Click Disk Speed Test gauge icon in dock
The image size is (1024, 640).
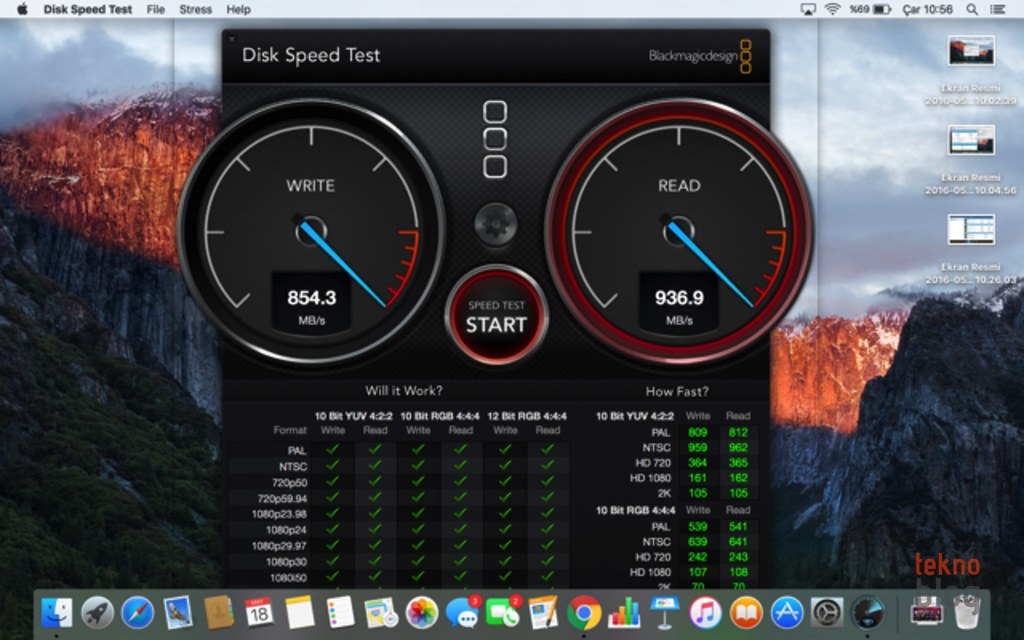coord(868,613)
